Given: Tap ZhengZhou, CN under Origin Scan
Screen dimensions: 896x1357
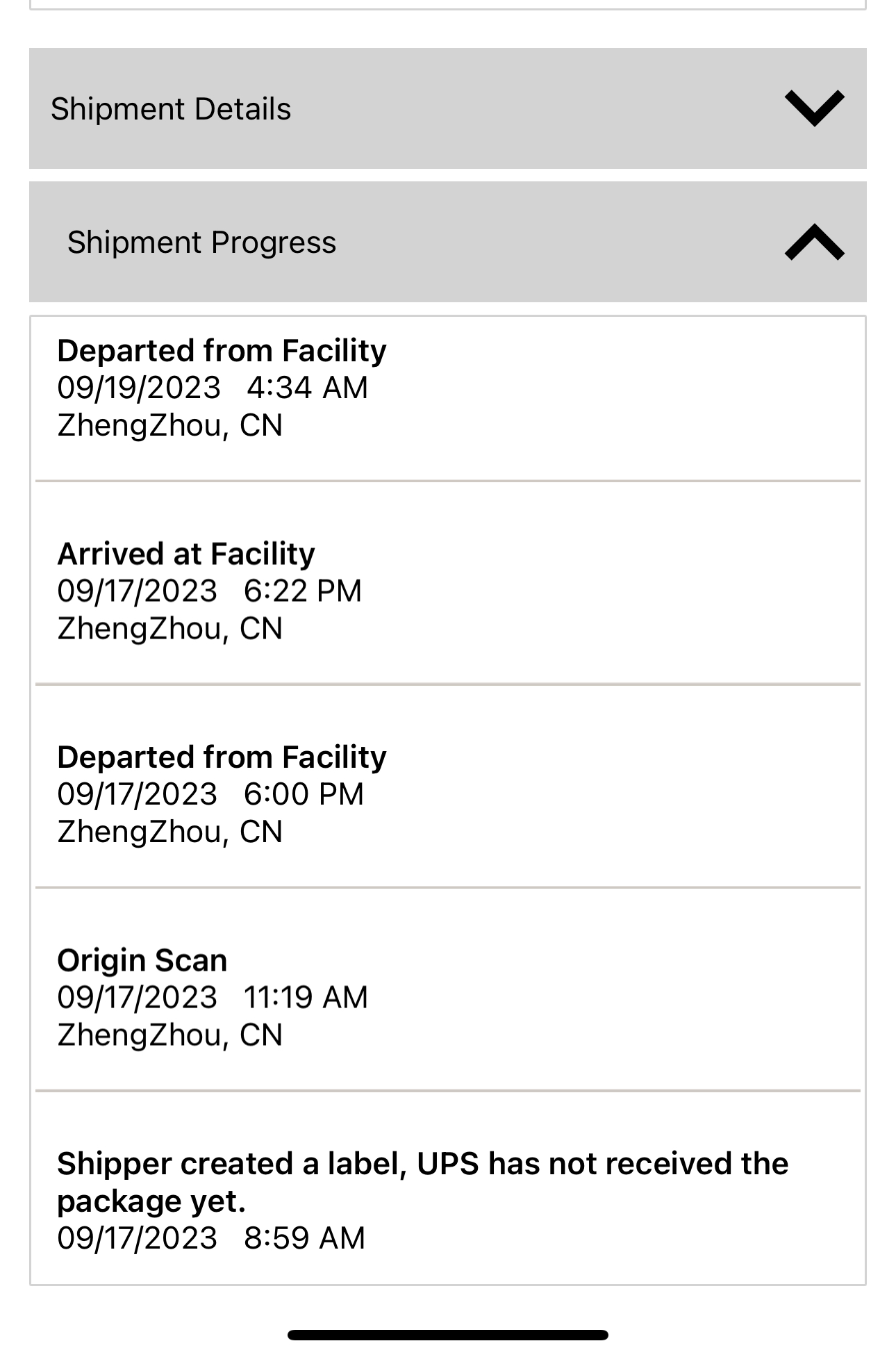Looking at the screenshot, I should click(x=170, y=1035).
